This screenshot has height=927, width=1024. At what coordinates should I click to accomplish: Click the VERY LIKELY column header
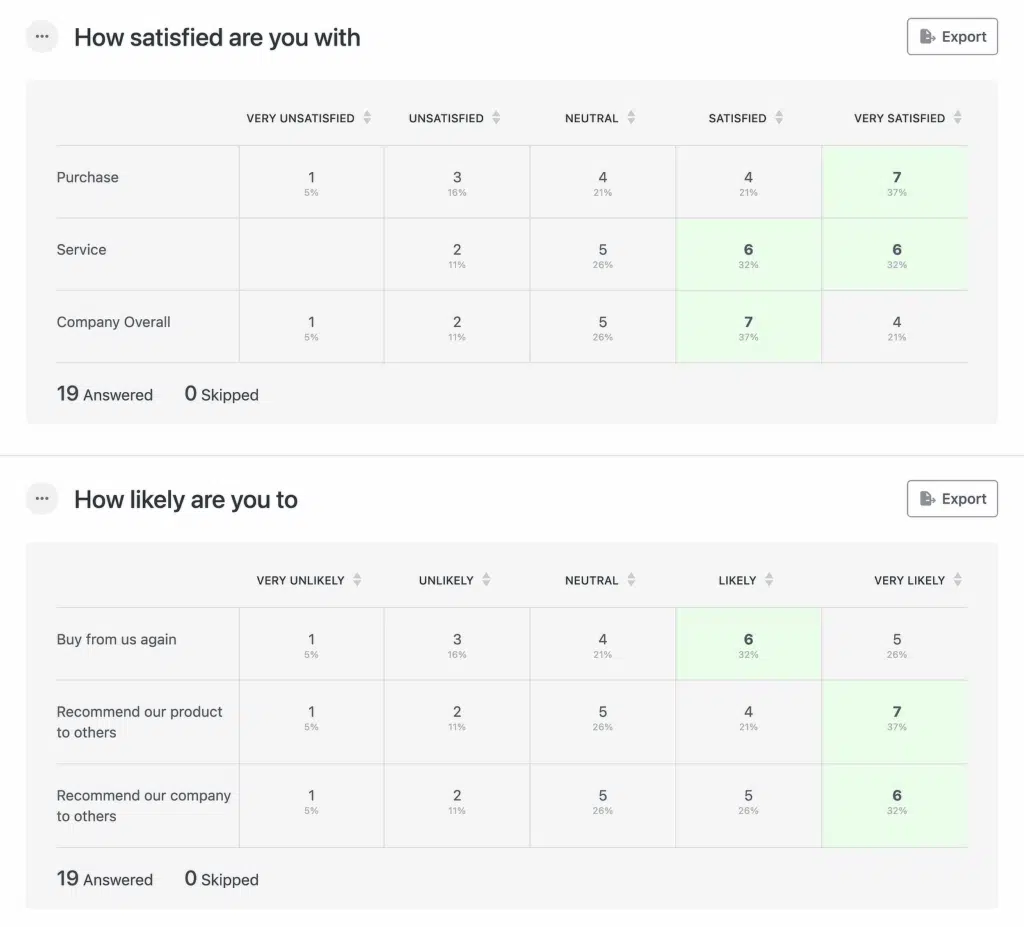tap(910, 580)
